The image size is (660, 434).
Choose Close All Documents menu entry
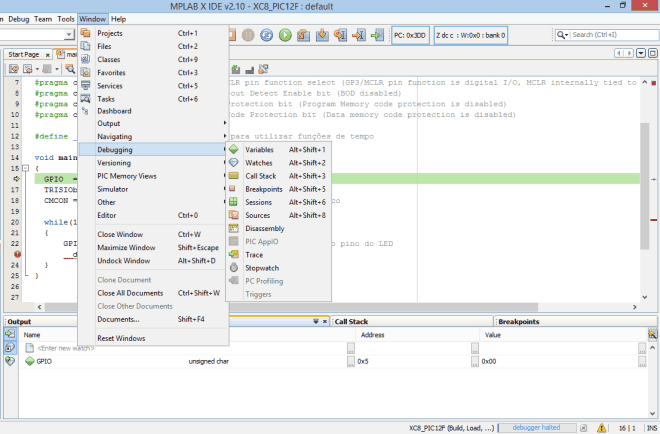[153, 293]
